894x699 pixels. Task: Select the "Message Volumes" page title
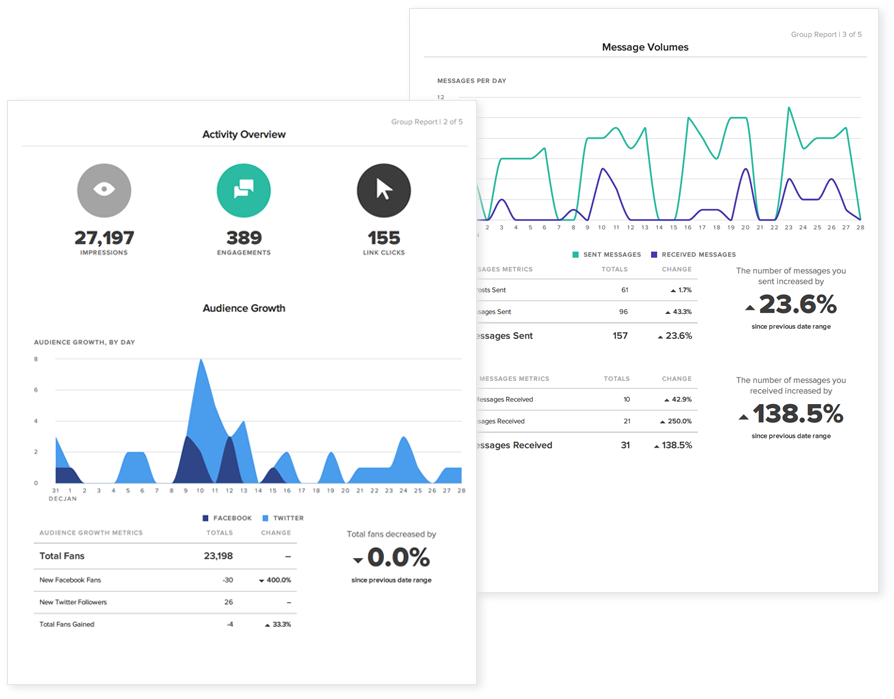pyautogui.click(x=645, y=47)
